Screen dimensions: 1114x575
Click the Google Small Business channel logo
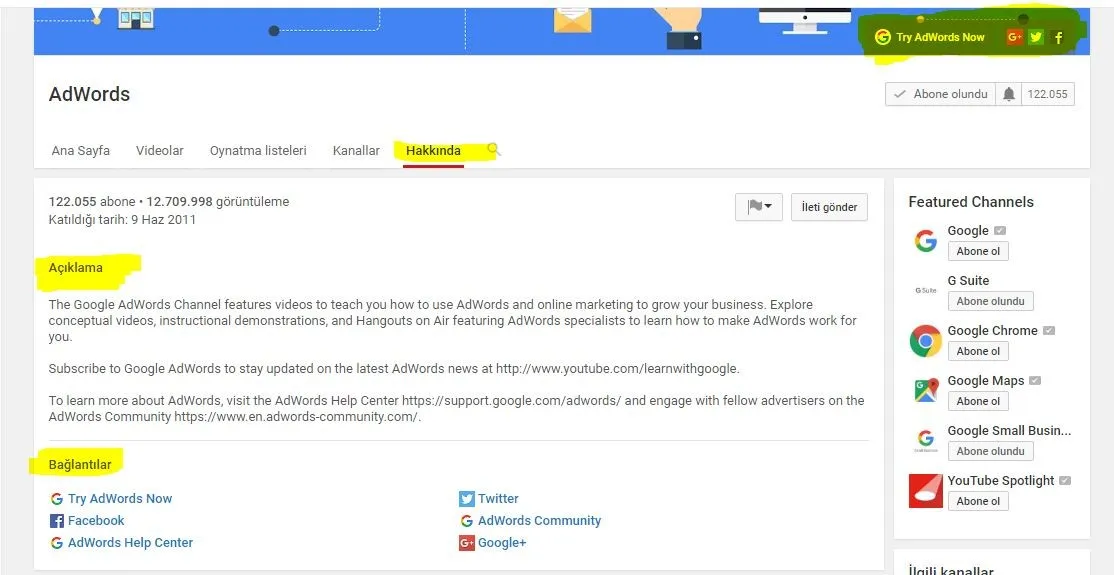tap(926, 441)
